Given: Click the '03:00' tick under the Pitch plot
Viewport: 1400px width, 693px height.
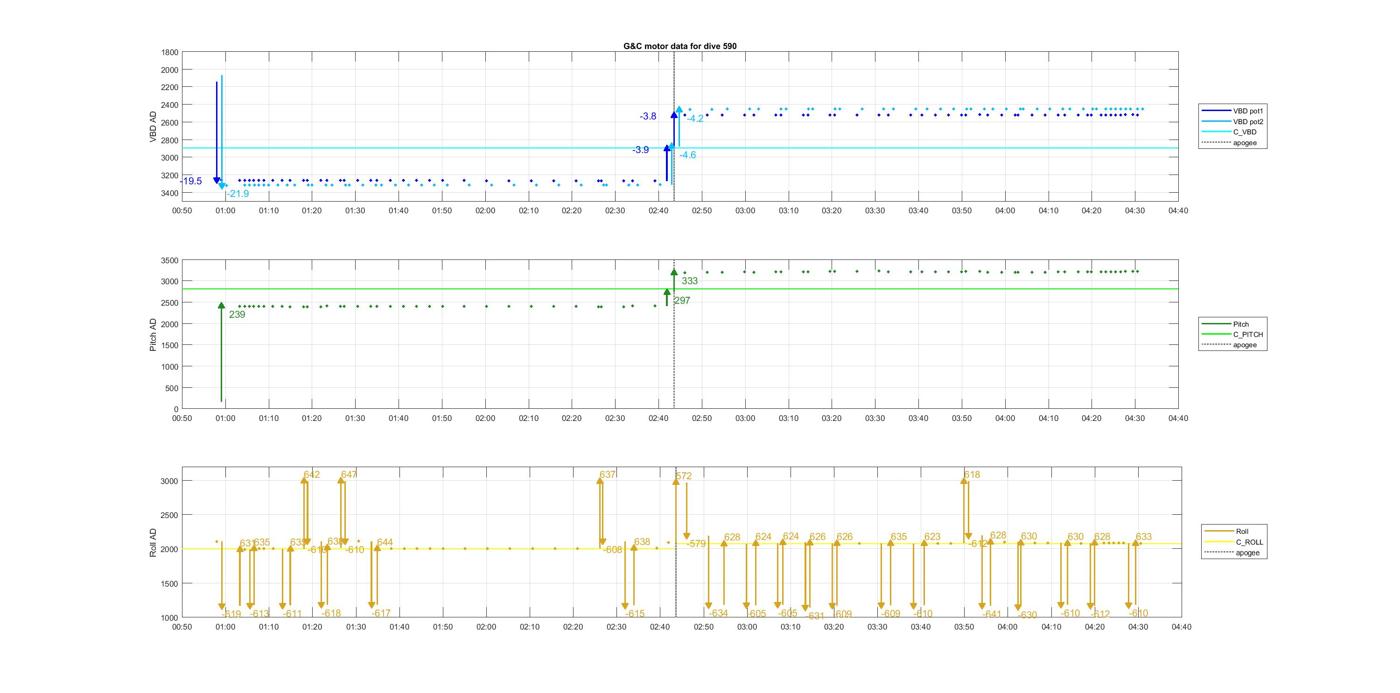Looking at the screenshot, I should pyautogui.click(x=745, y=419).
